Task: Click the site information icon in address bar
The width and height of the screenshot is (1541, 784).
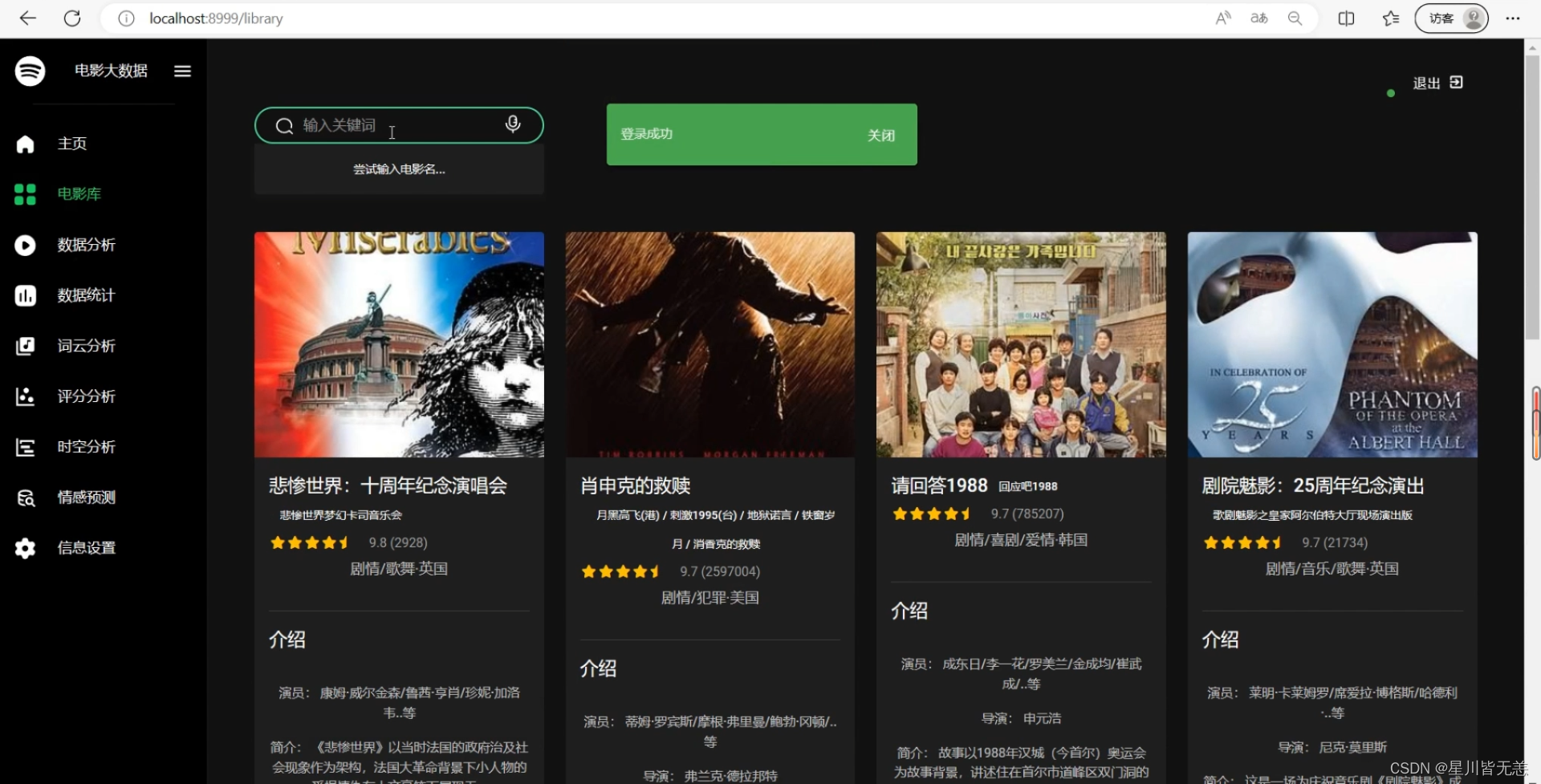Action: click(126, 18)
